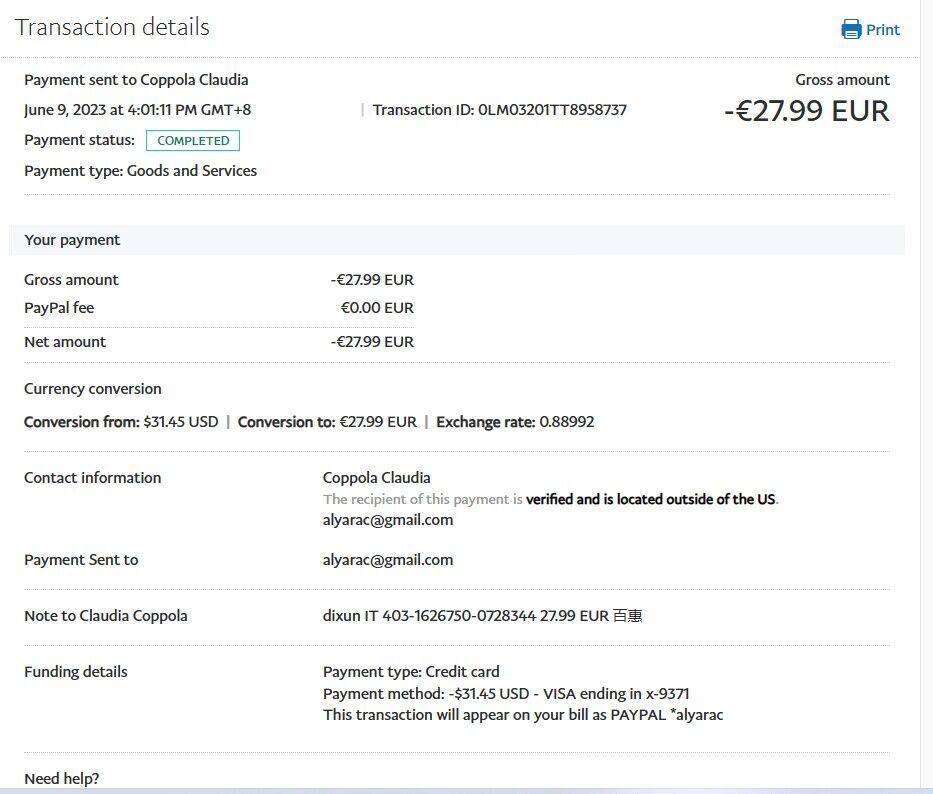Select the Transaction ID number

tap(552, 110)
